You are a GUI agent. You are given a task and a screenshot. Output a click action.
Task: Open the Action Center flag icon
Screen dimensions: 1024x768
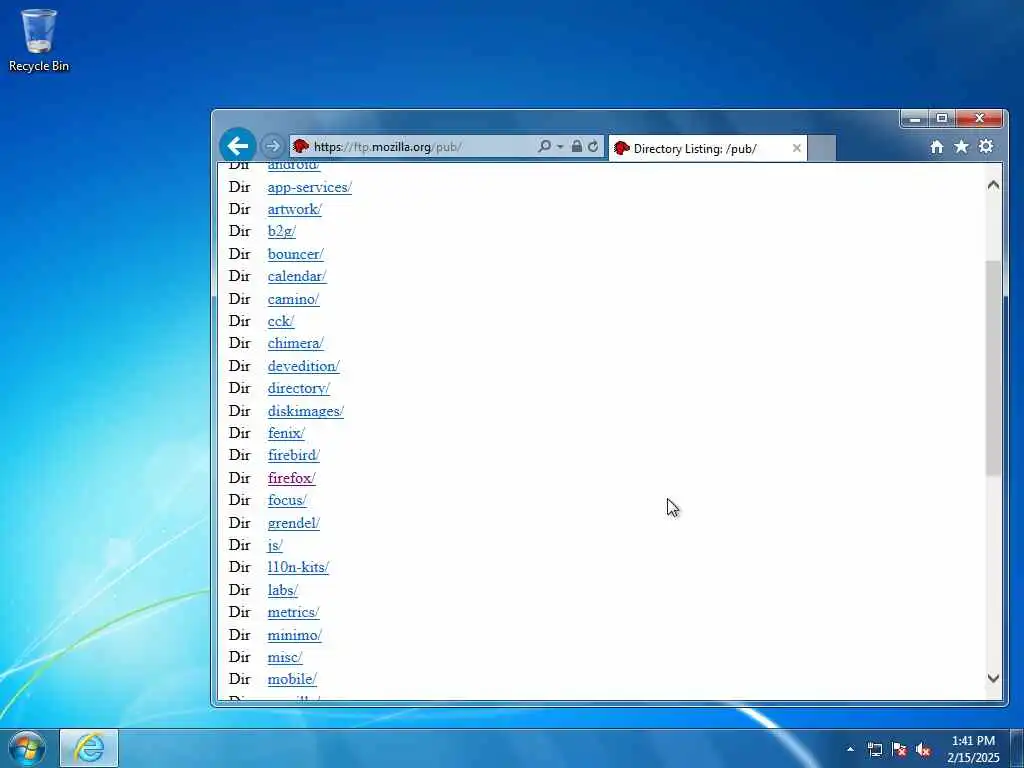tap(899, 750)
